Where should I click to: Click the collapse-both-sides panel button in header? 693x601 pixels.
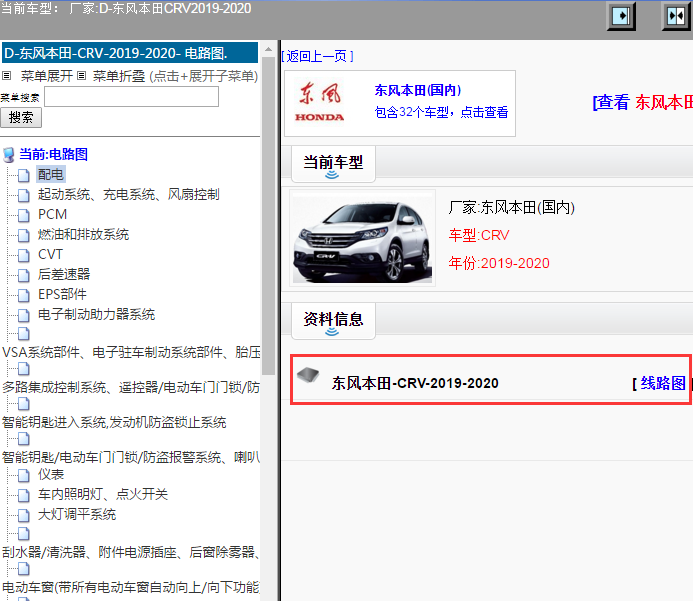click(x=676, y=16)
